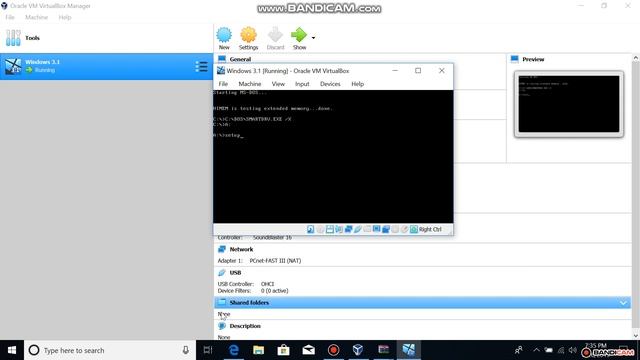Open the File menu in the running VM window
The width and height of the screenshot is (640, 360).
pos(223,84)
